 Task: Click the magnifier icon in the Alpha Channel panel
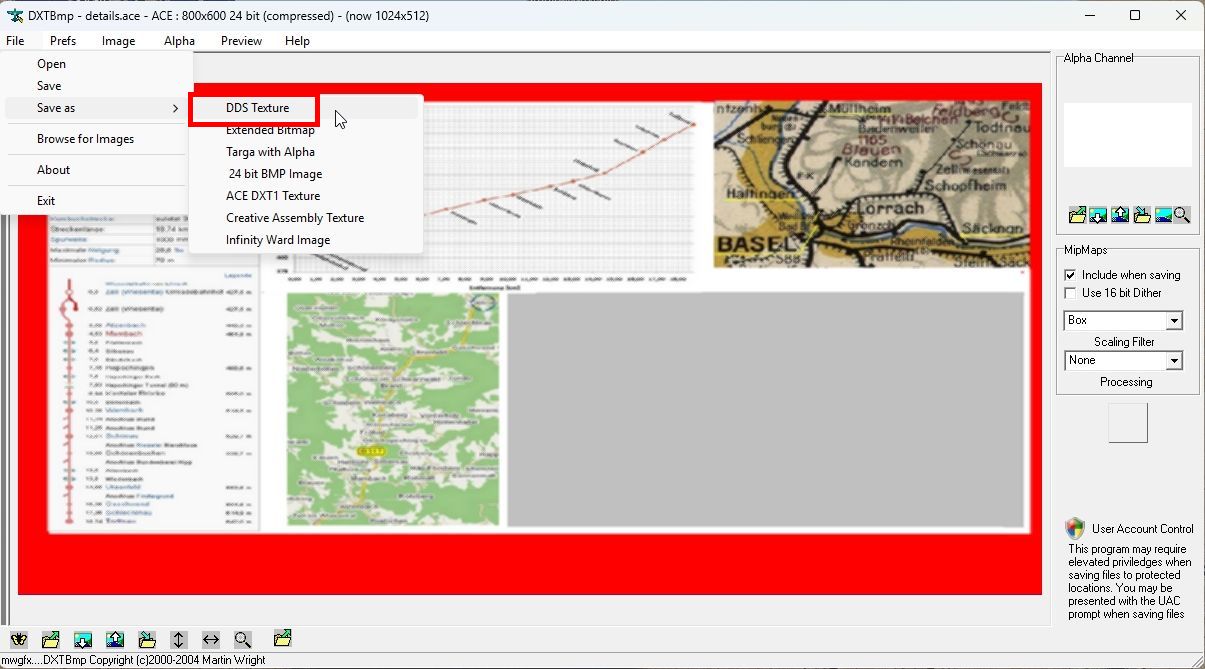click(x=1182, y=215)
